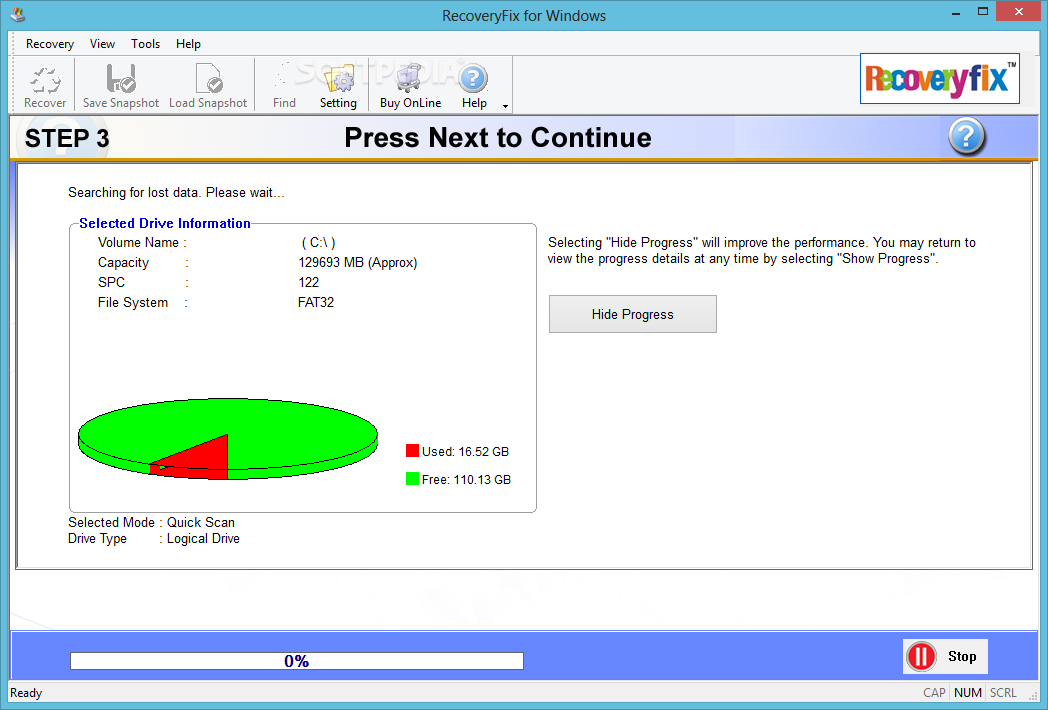The height and width of the screenshot is (710, 1048).
Task: Click the app icon in title bar
Action: (x=17, y=14)
